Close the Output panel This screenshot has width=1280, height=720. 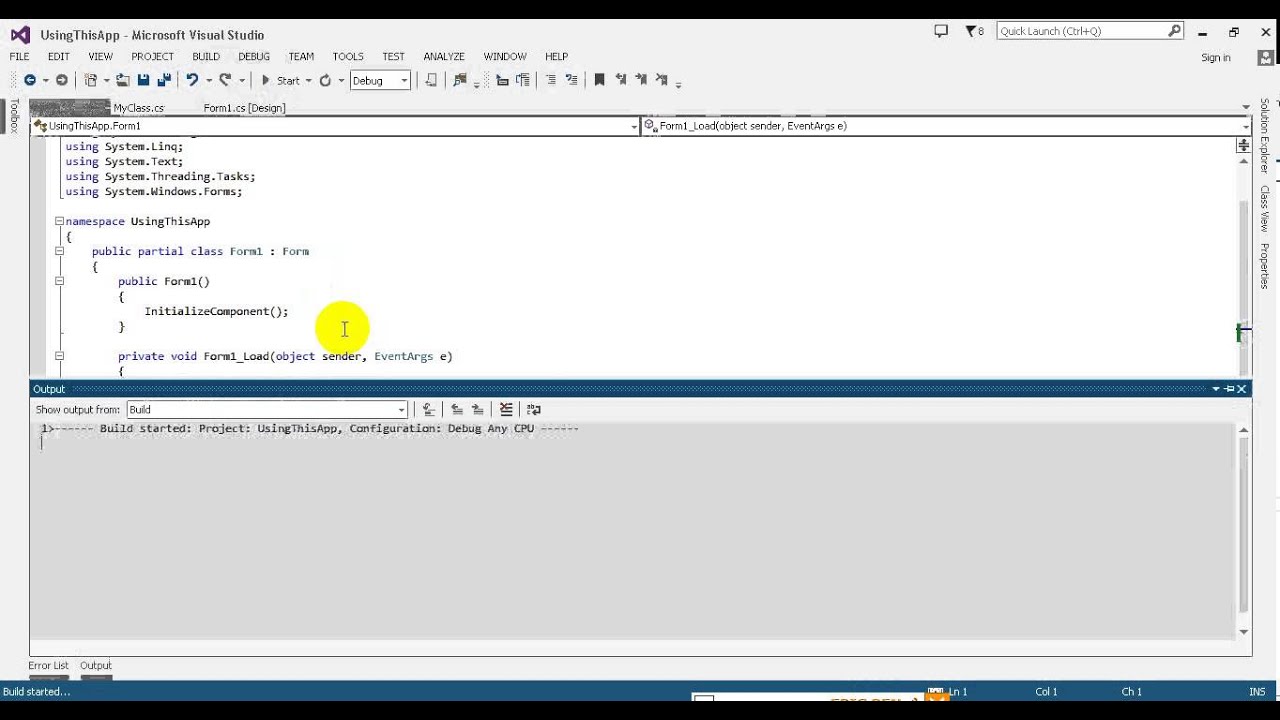point(1242,389)
